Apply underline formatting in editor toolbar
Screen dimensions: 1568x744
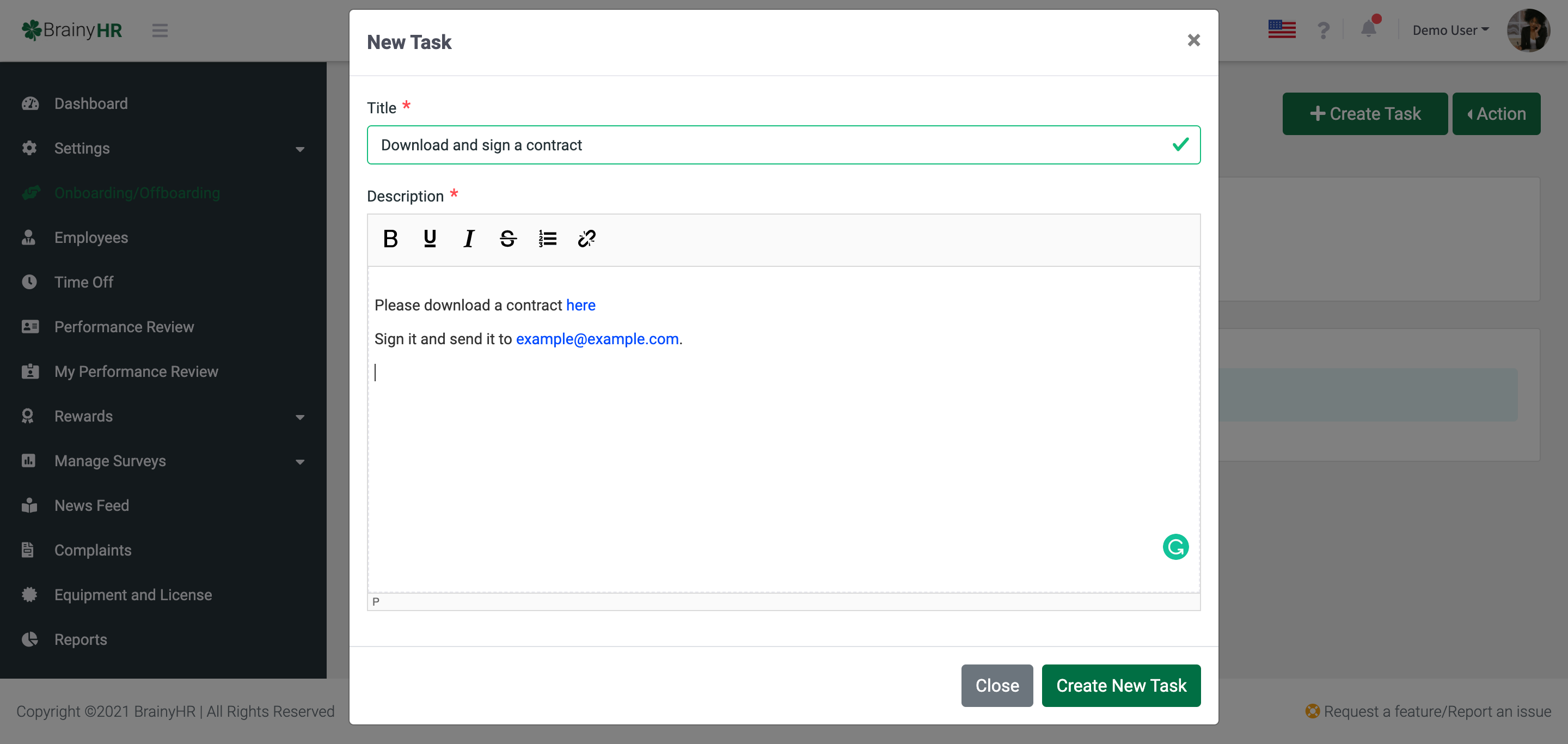430,239
